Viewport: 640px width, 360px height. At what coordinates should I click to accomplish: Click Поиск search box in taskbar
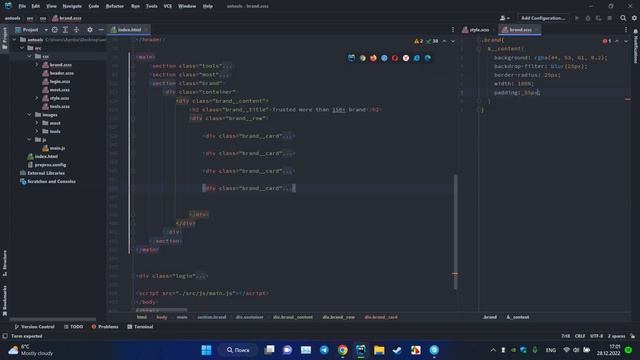pos(238,350)
